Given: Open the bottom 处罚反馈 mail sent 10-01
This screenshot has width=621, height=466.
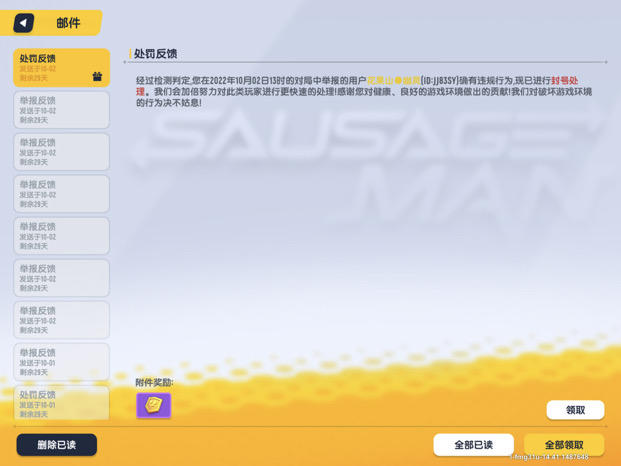Looking at the screenshot, I should coord(61,403).
